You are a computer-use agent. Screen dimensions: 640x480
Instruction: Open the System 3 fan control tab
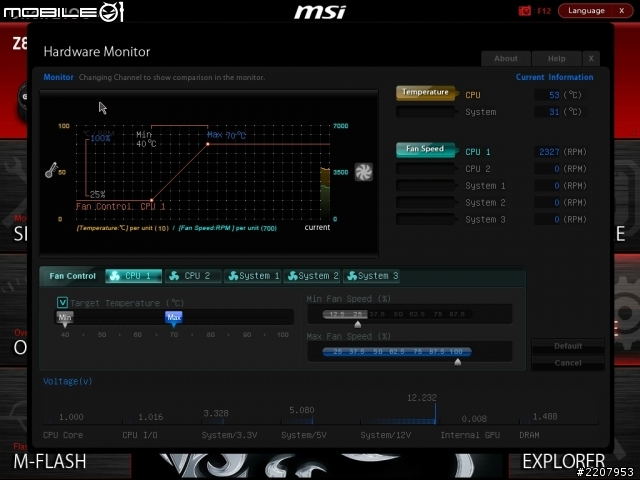[x=372, y=276]
